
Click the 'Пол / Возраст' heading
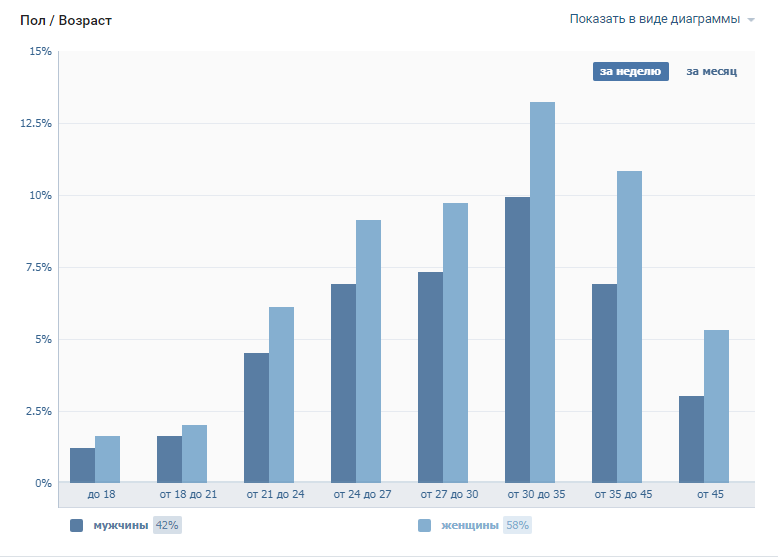pos(66,20)
